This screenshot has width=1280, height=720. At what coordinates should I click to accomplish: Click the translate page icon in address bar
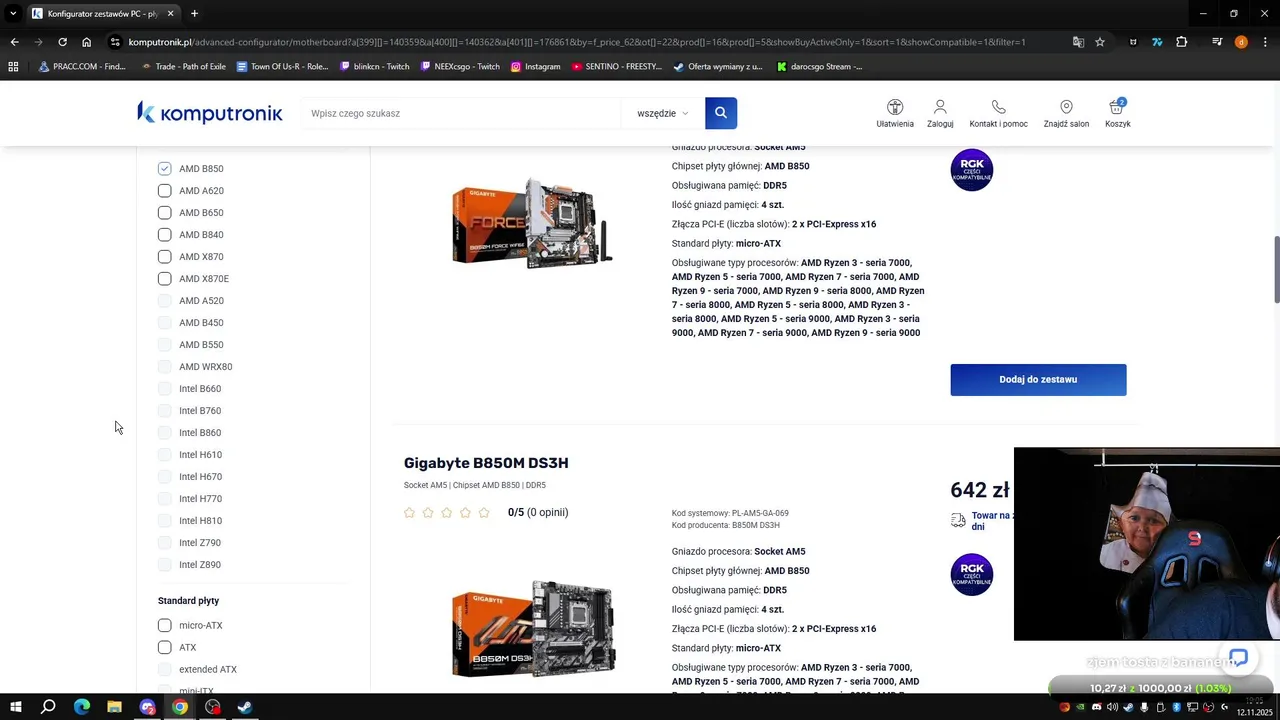pyautogui.click(x=1078, y=42)
